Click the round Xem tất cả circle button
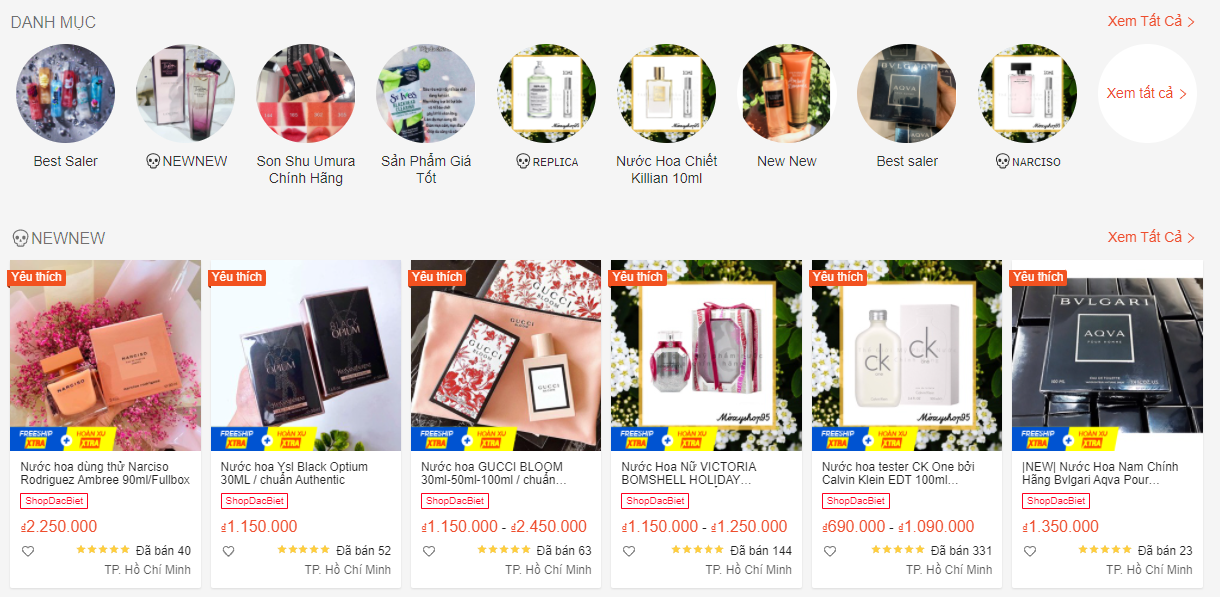 (x=1147, y=93)
